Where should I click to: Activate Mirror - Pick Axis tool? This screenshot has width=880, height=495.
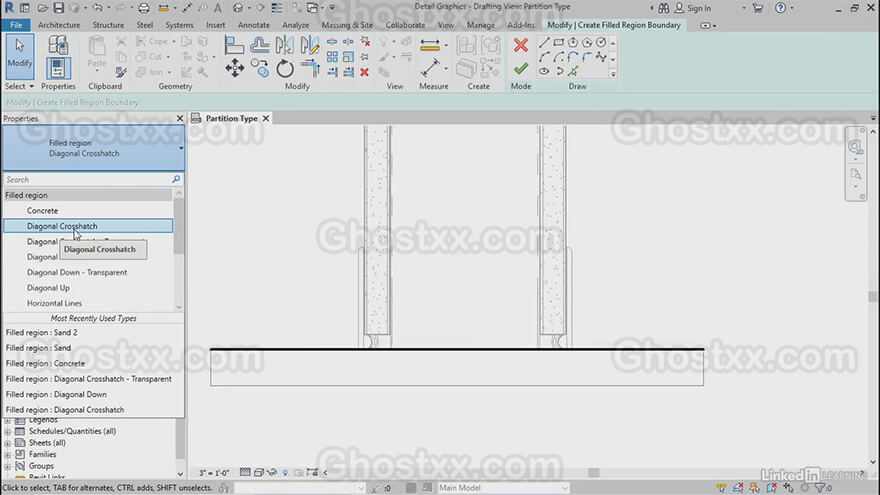(285, 45)
